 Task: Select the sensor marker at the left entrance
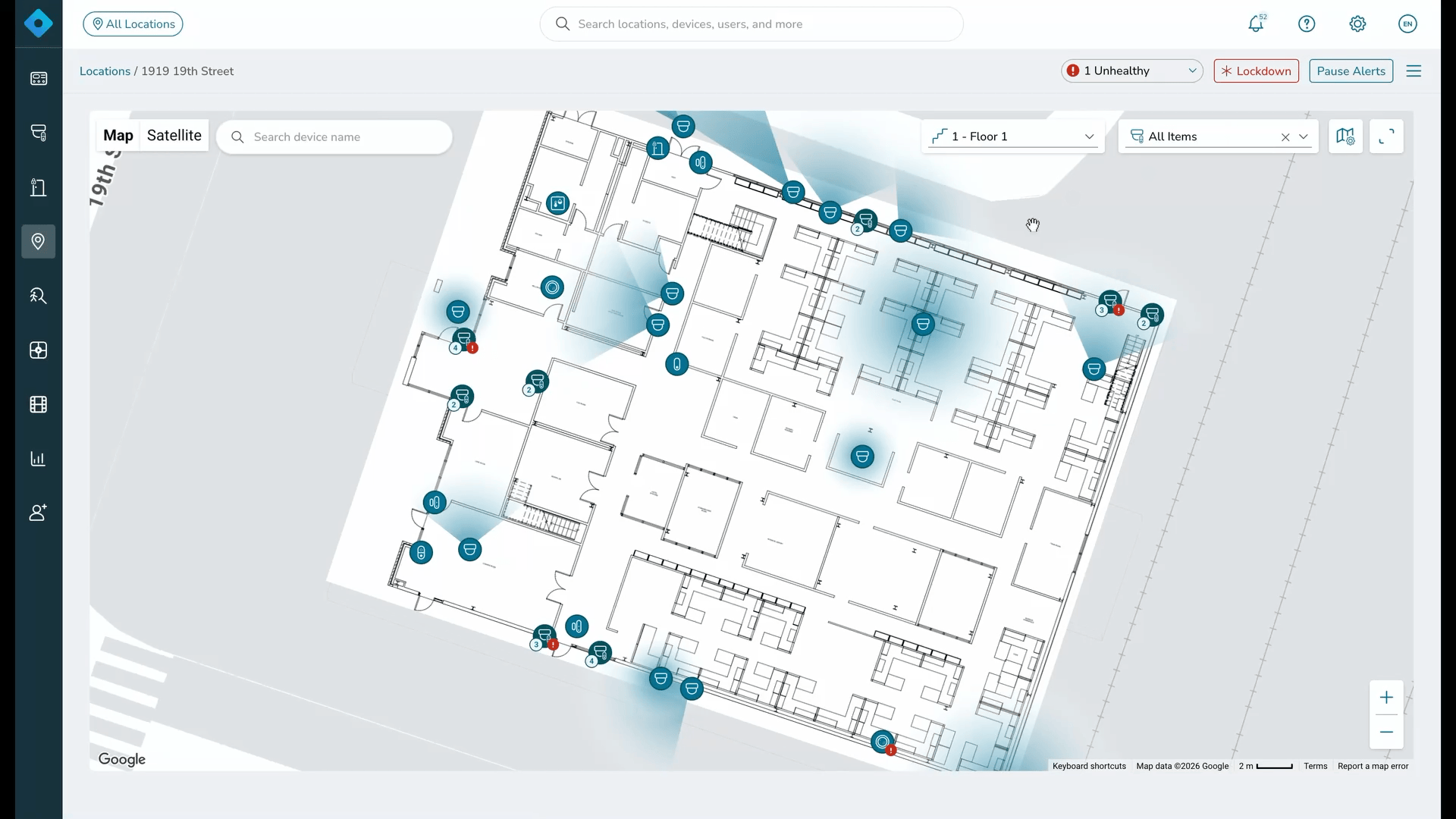coord(435,502)
